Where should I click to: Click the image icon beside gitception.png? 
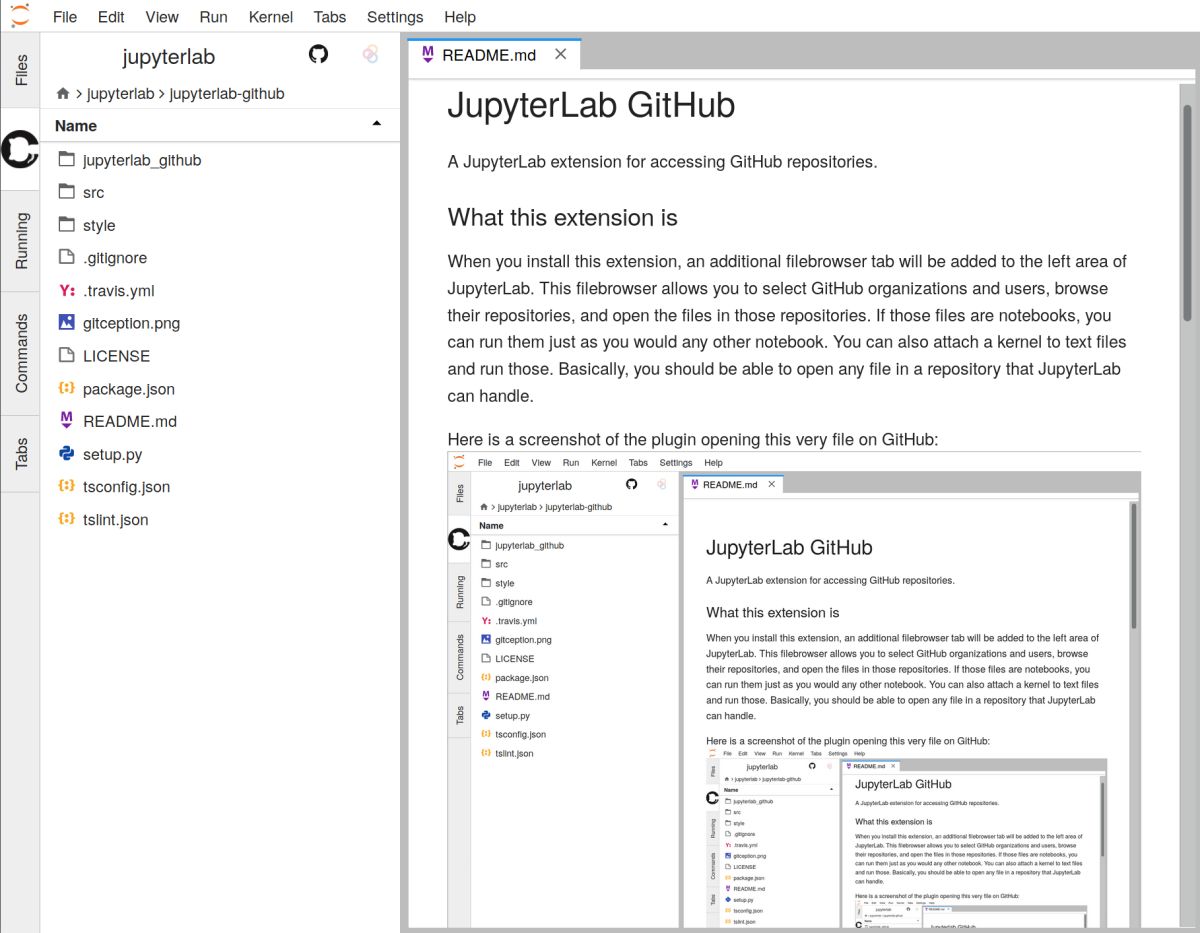click(66, 323)
